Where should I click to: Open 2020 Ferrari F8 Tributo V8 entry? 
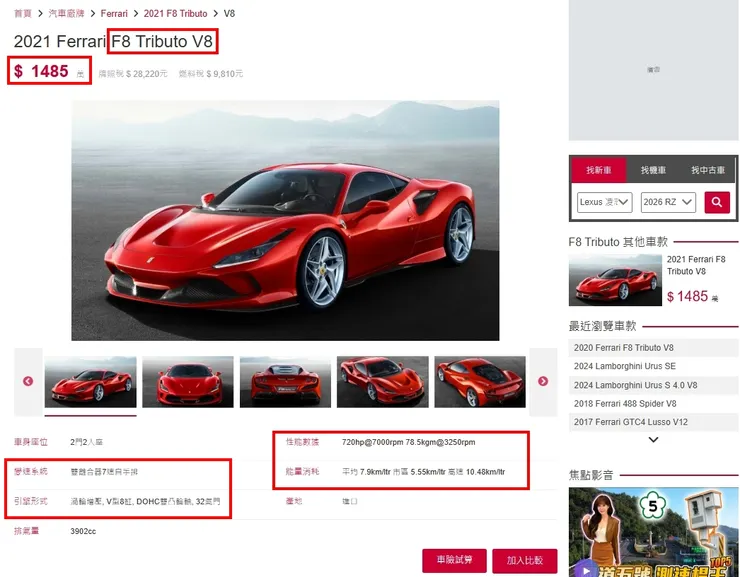[x=653, y=348]
